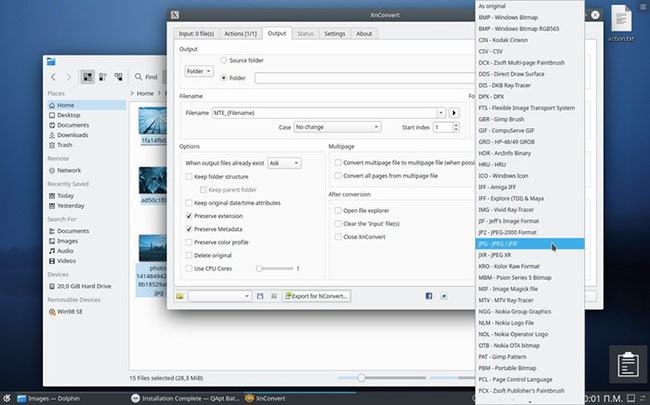Click the load script folder icon in XnConvert
The image size is (650, 405).
click(180, 296)
